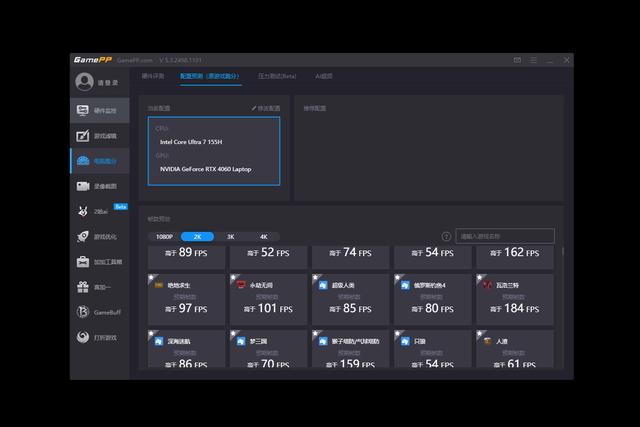
Task: Toggle favorite star on the 184 FPS card
Action: coord(479,278)
